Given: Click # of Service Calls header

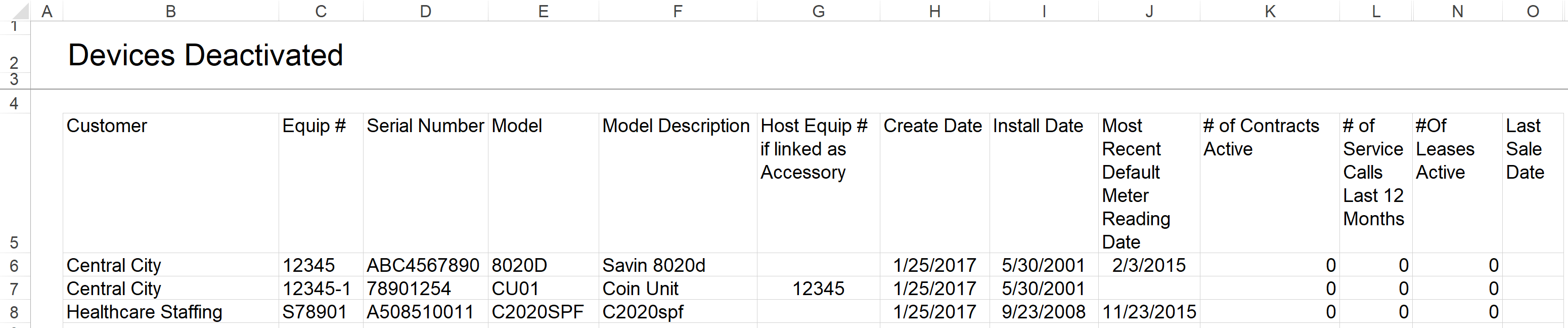Looking at the screenshot, I should [x=1376, y=183].
